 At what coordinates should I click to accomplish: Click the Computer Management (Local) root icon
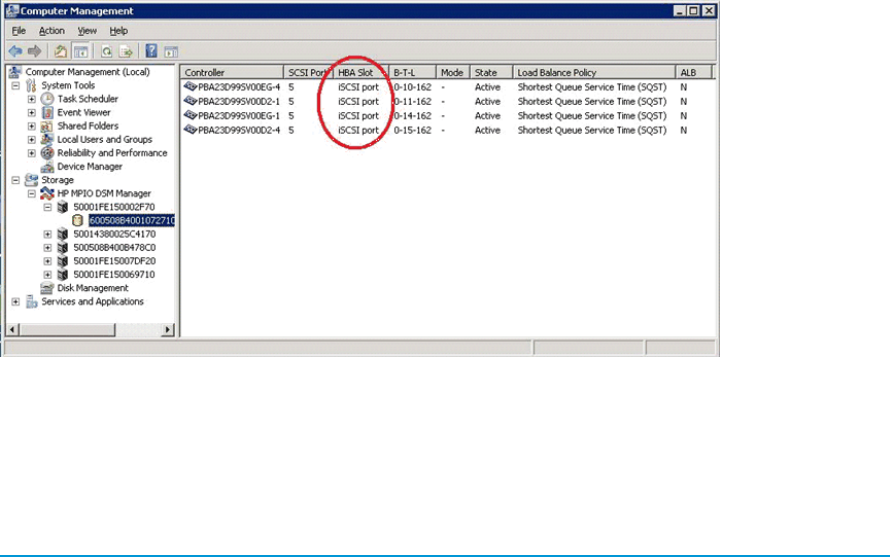15,72
